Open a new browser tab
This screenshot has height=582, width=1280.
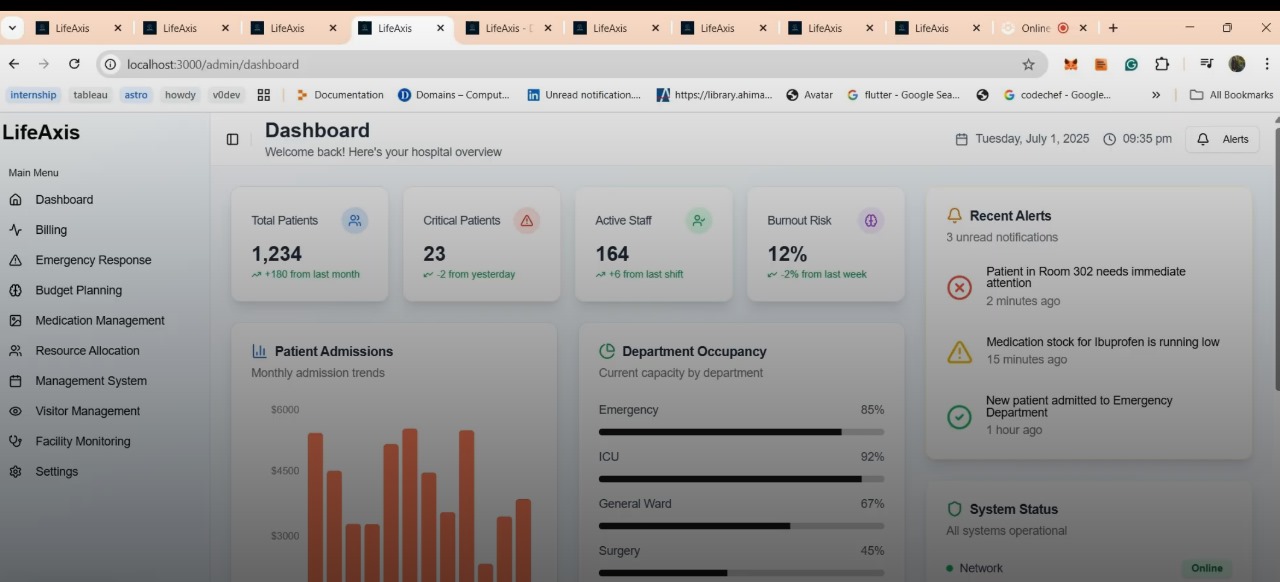1113,28
